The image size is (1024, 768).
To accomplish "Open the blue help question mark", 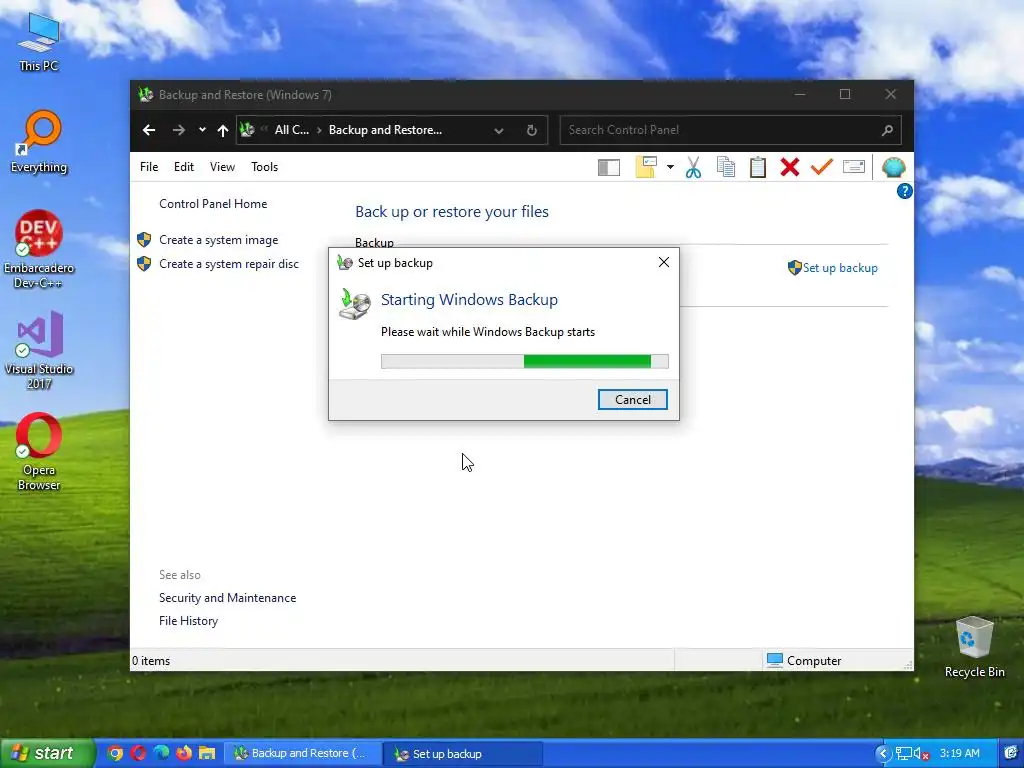I will click(x=904, y=191).
